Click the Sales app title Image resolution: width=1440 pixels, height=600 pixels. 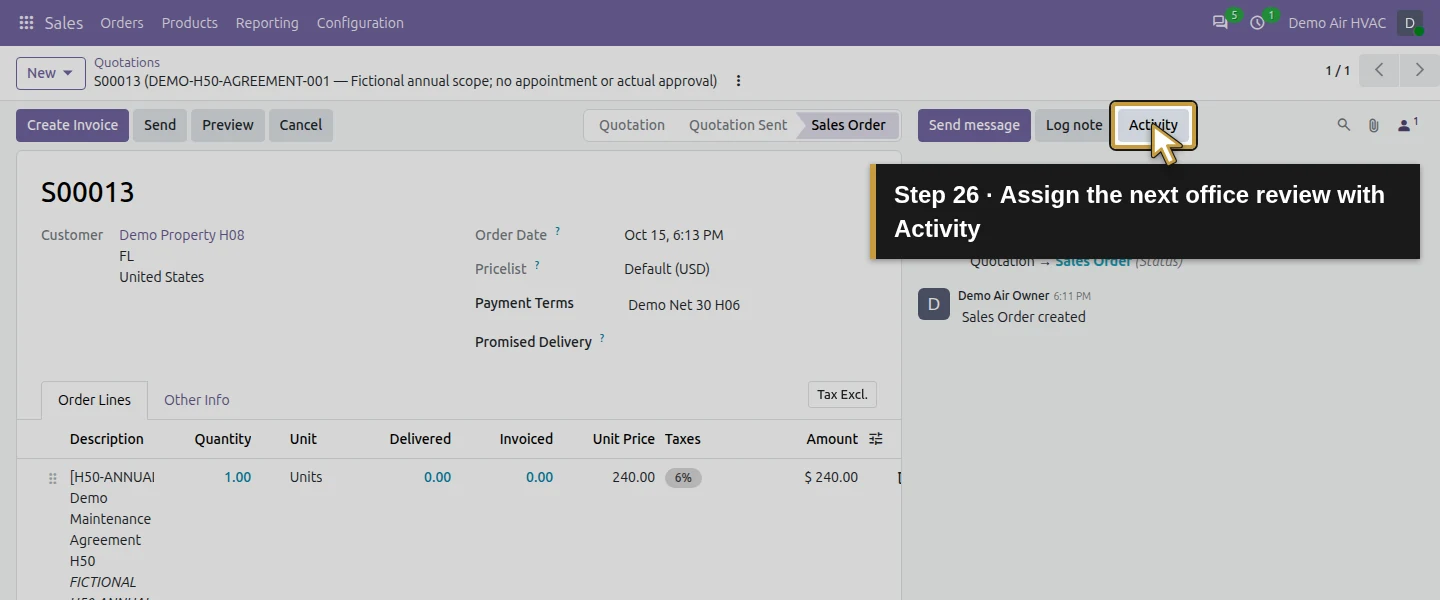(64, 23)
